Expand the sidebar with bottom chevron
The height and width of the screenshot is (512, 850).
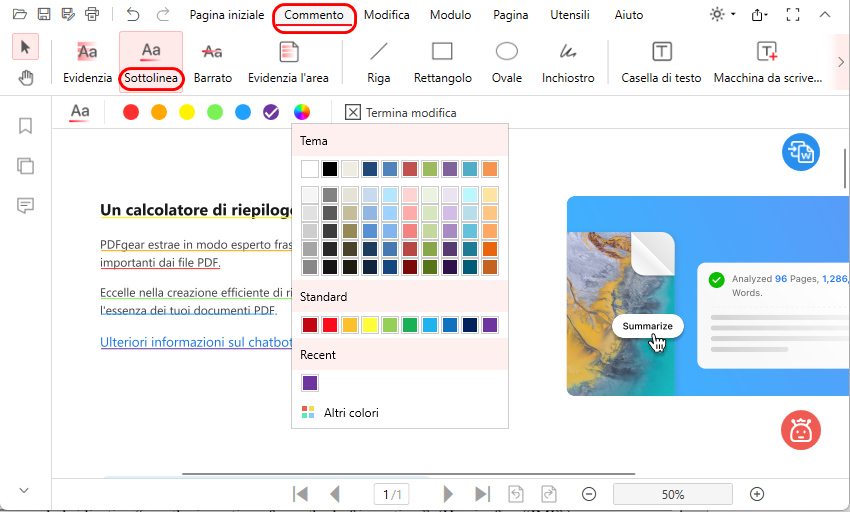click(24, 490)
